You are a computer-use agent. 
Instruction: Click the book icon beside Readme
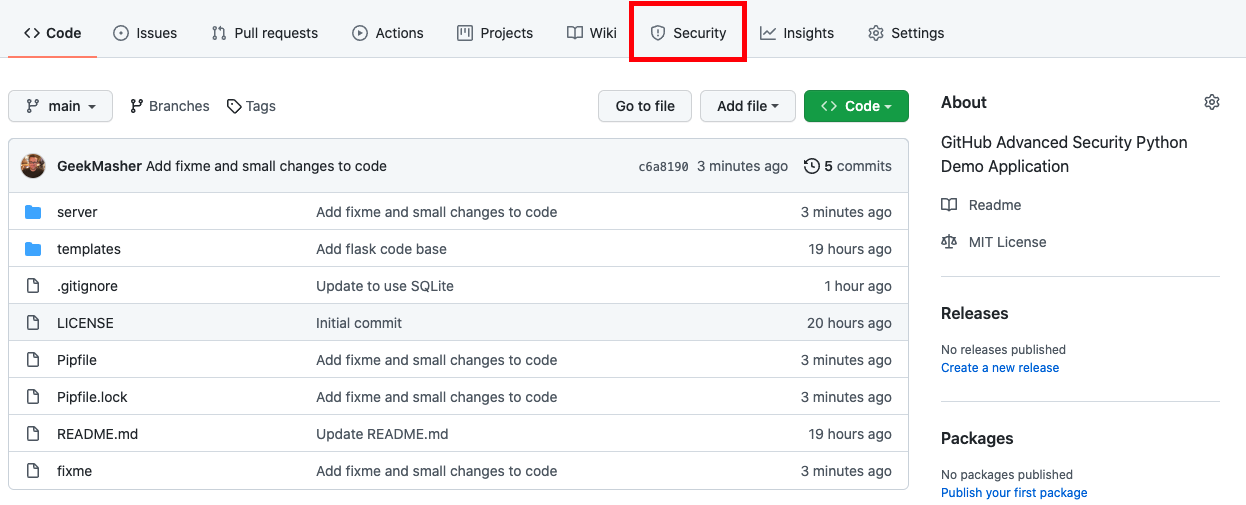[949, 205]
